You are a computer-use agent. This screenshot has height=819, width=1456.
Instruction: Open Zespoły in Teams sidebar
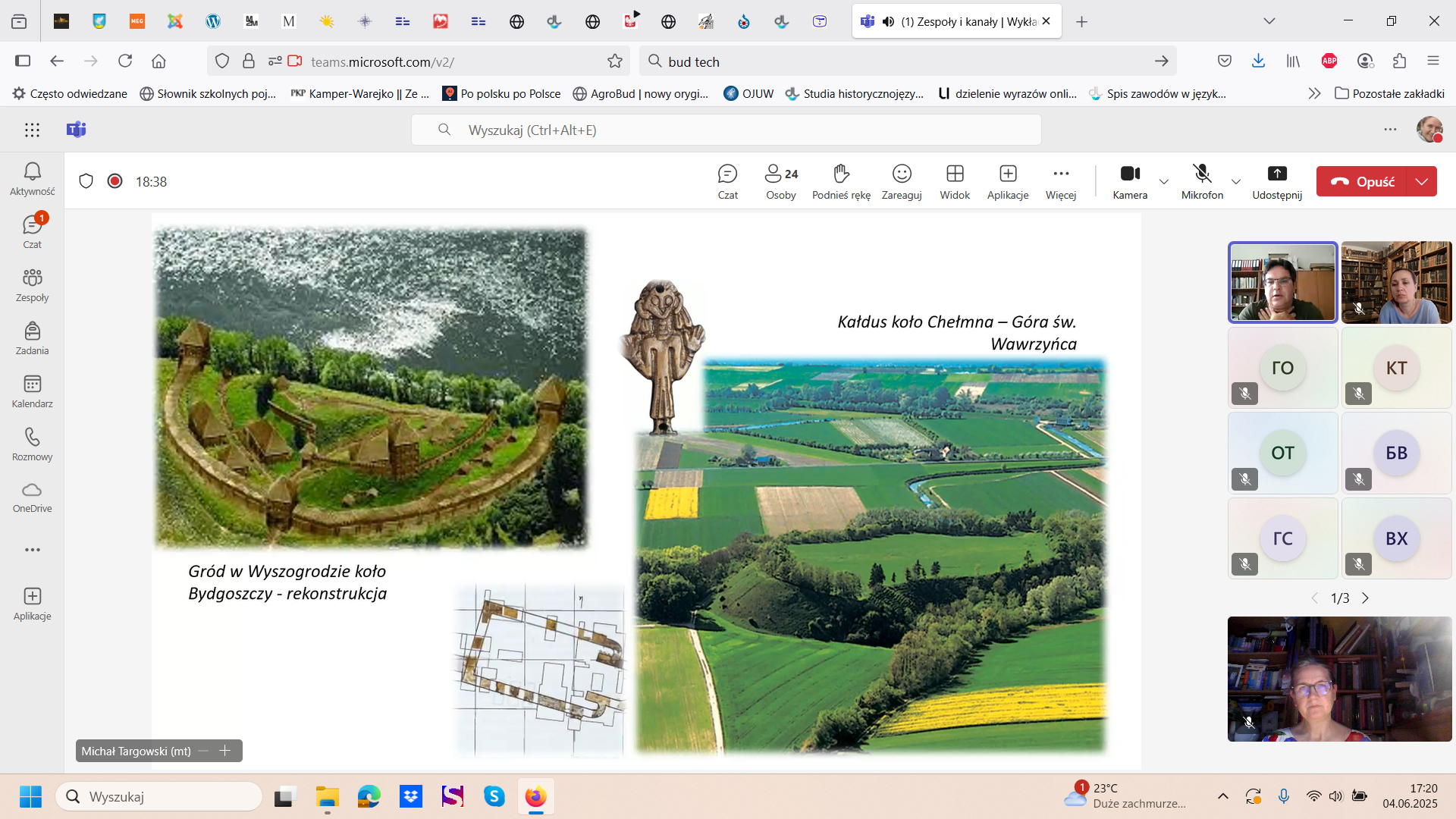[x=32, y=285]
